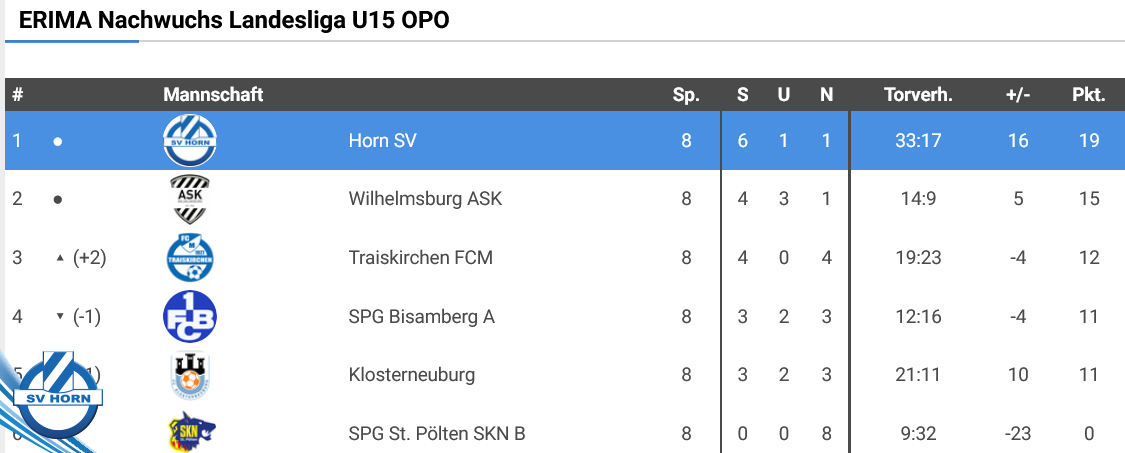Open the Wilhelmsburg ASK team page
1125x453 pixels.
coord(425,199)
